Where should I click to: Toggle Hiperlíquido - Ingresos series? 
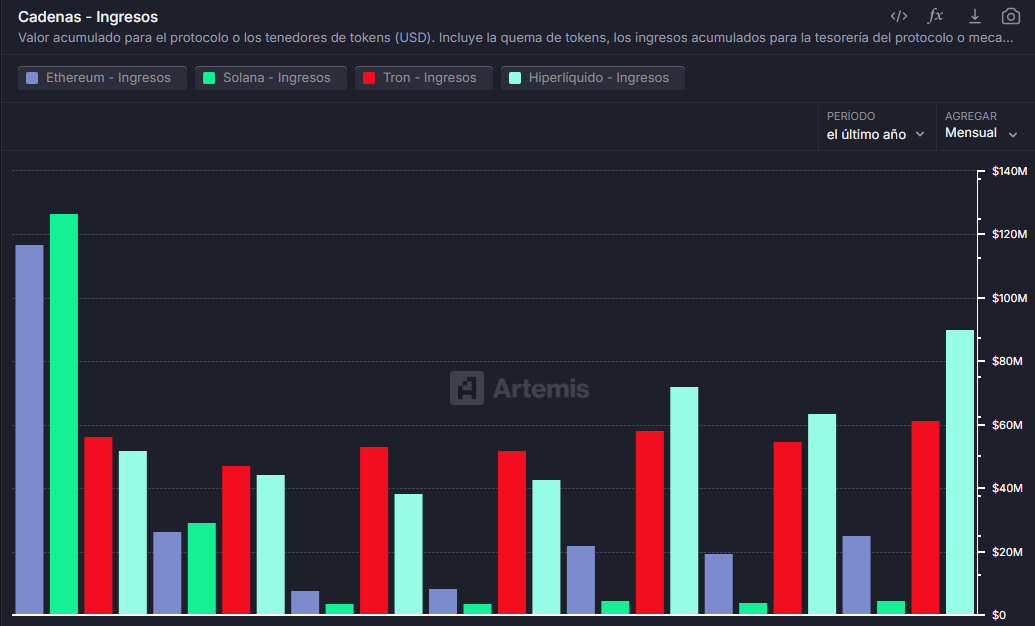pyautogui.click(x=593, y=78)
